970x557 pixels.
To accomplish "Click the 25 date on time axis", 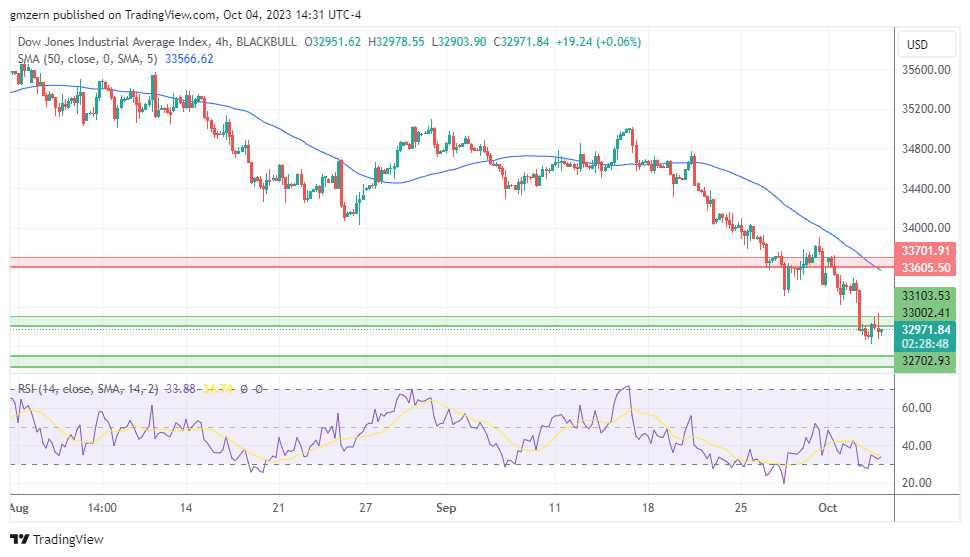I will point(740,508).
